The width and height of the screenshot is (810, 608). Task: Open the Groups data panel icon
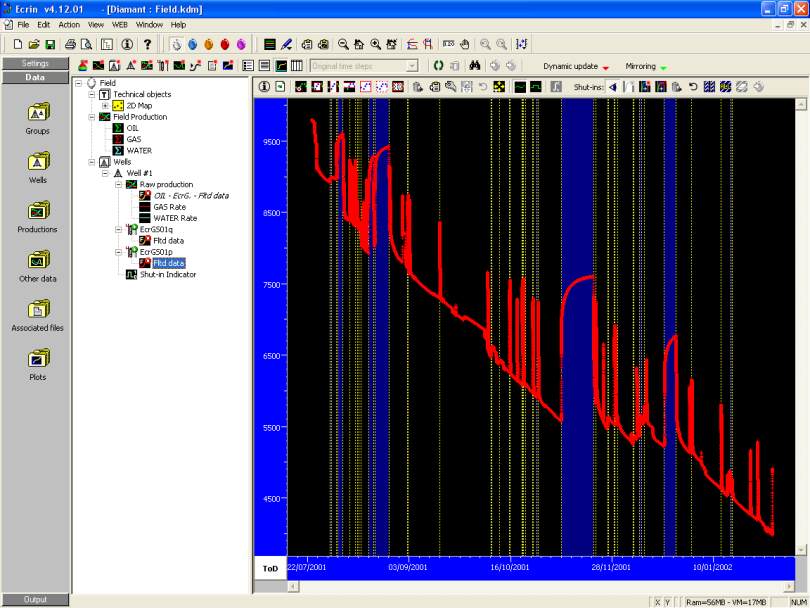[x=36, y=113]
